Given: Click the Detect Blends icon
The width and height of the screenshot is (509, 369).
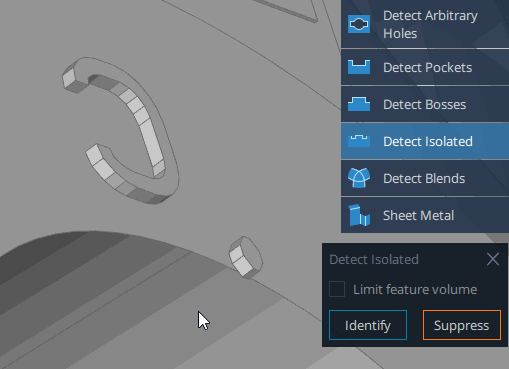Looking at the screenshot, I should (359, 178).
